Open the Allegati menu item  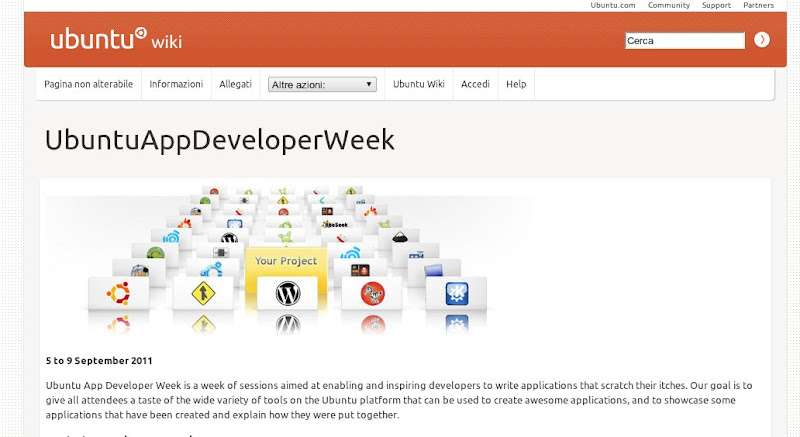[235, 84]
